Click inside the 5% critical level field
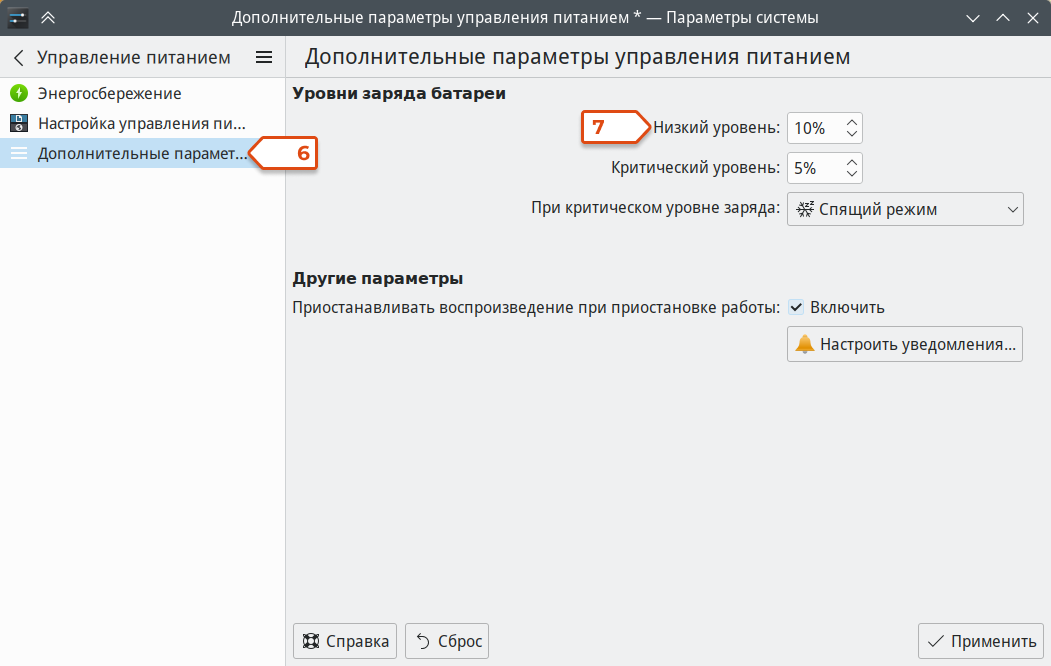 coord(814,168)
